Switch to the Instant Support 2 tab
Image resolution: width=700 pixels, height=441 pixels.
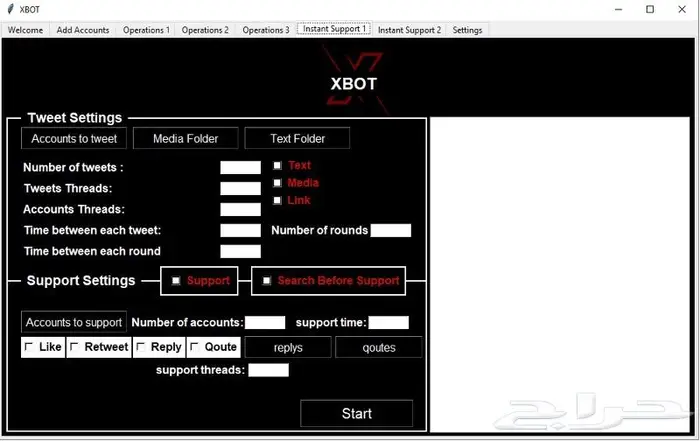tap(409, 30)
